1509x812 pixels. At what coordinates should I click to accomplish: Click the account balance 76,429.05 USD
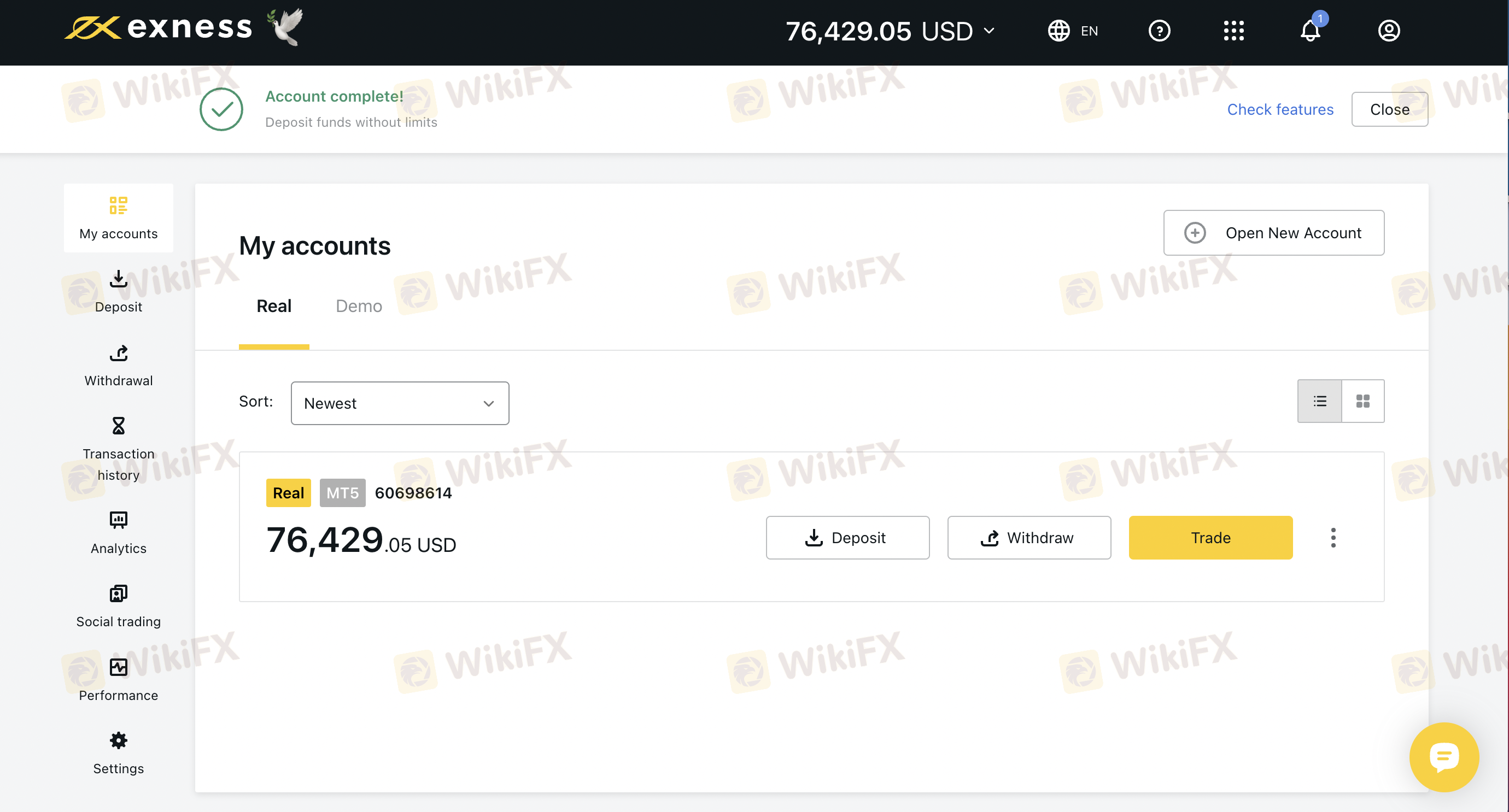(x=361, y=540)
